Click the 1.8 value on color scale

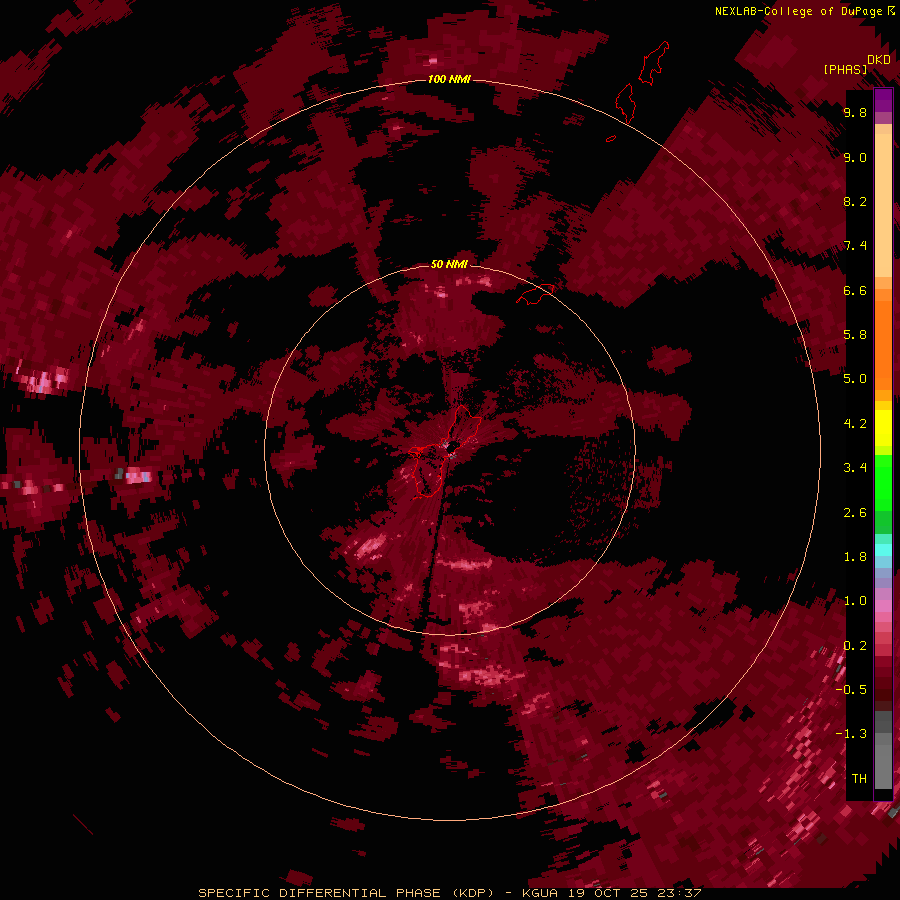tap(855, 557)
